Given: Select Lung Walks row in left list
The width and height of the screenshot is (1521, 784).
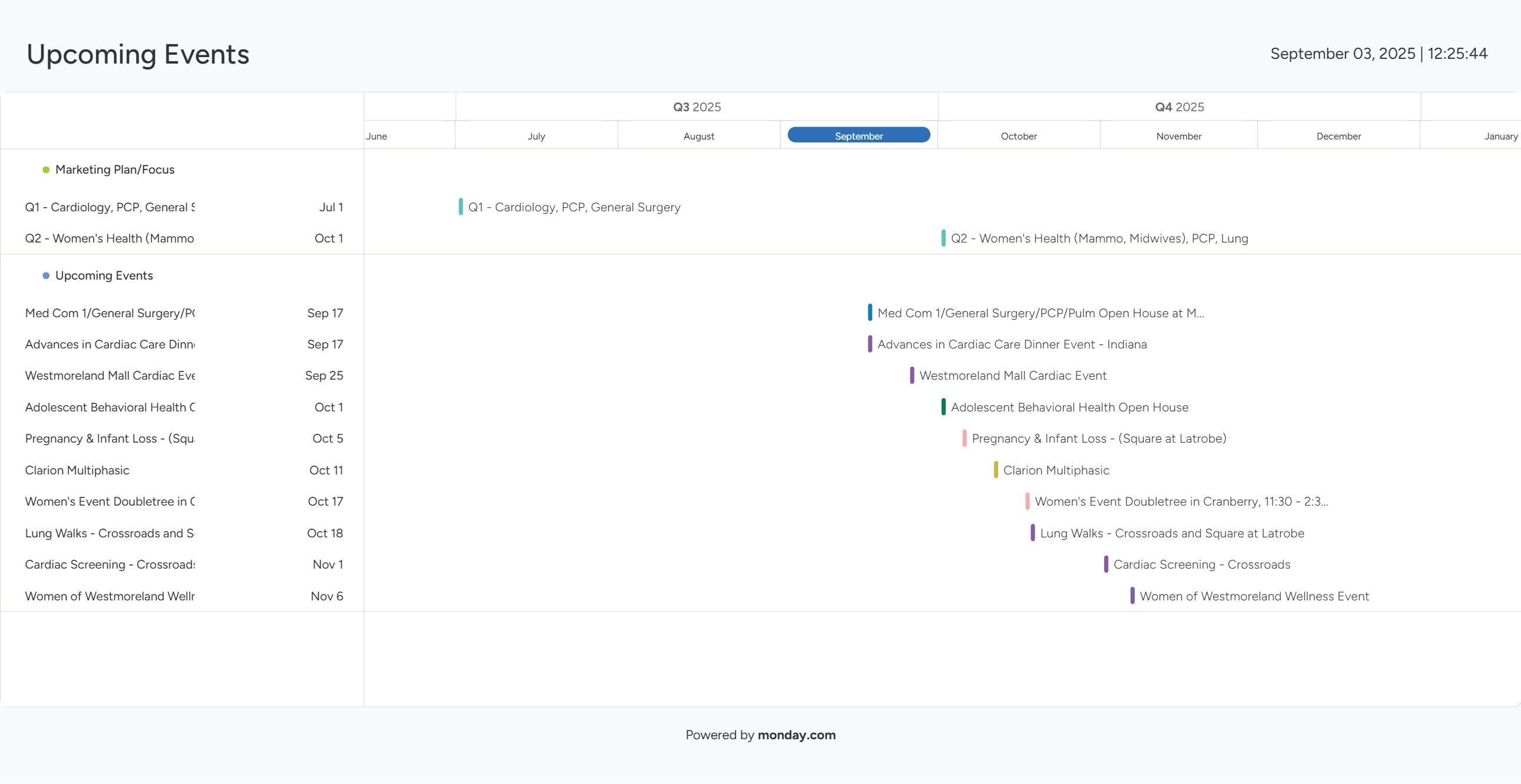Looking at the screenshot, I should click(x=110, y=533).
